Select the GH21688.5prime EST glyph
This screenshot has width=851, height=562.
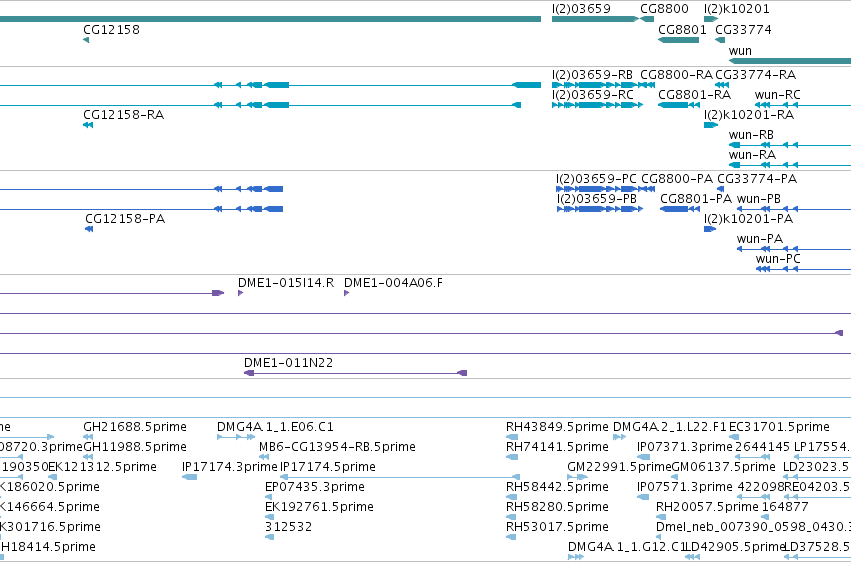coord(88,437)
